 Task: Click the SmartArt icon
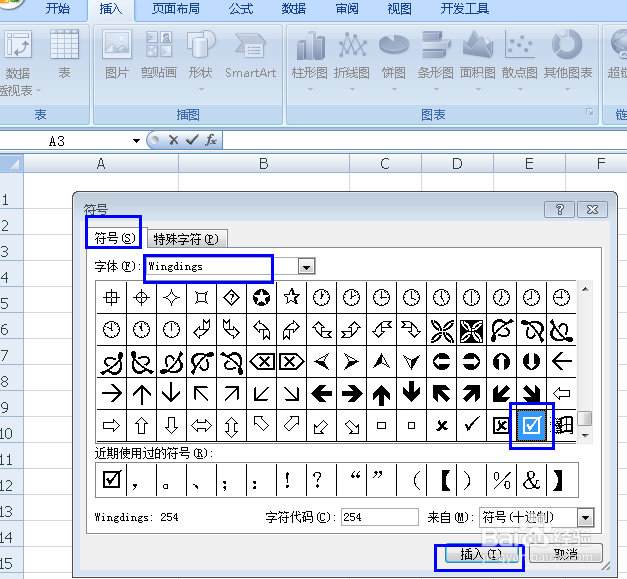(x=250, y=45)
